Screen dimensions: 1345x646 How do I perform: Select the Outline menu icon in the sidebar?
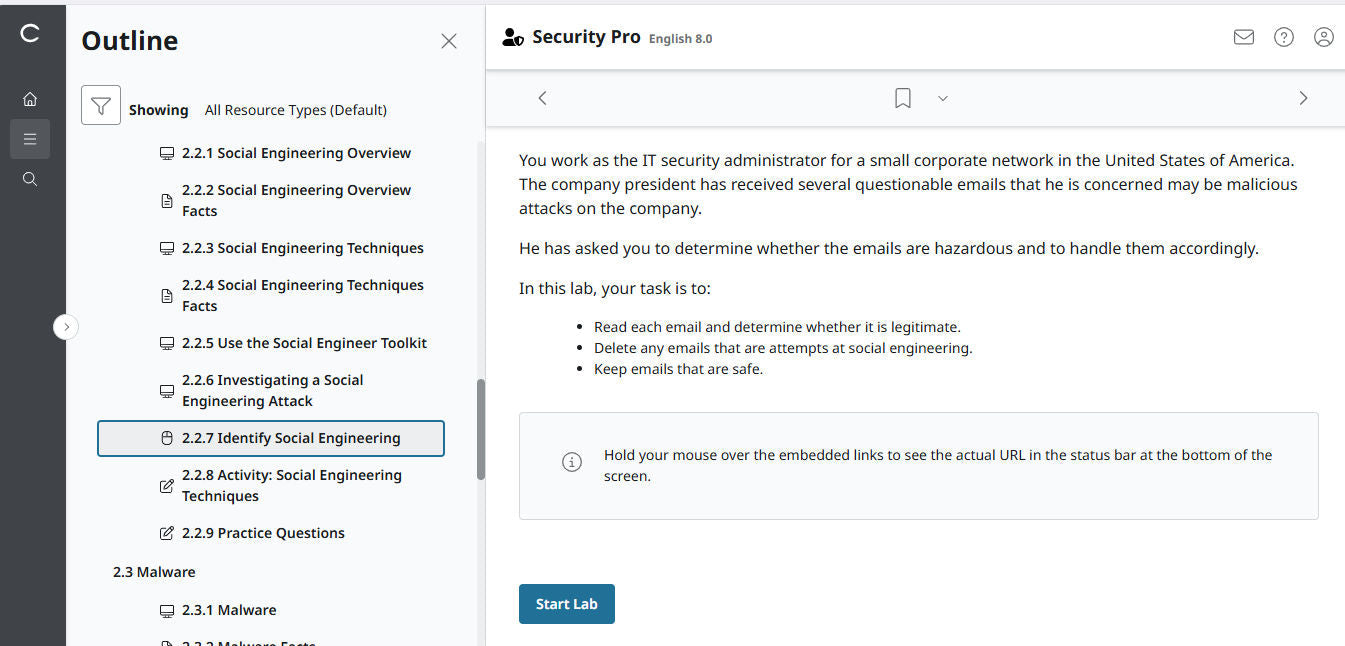click(30, 138)
